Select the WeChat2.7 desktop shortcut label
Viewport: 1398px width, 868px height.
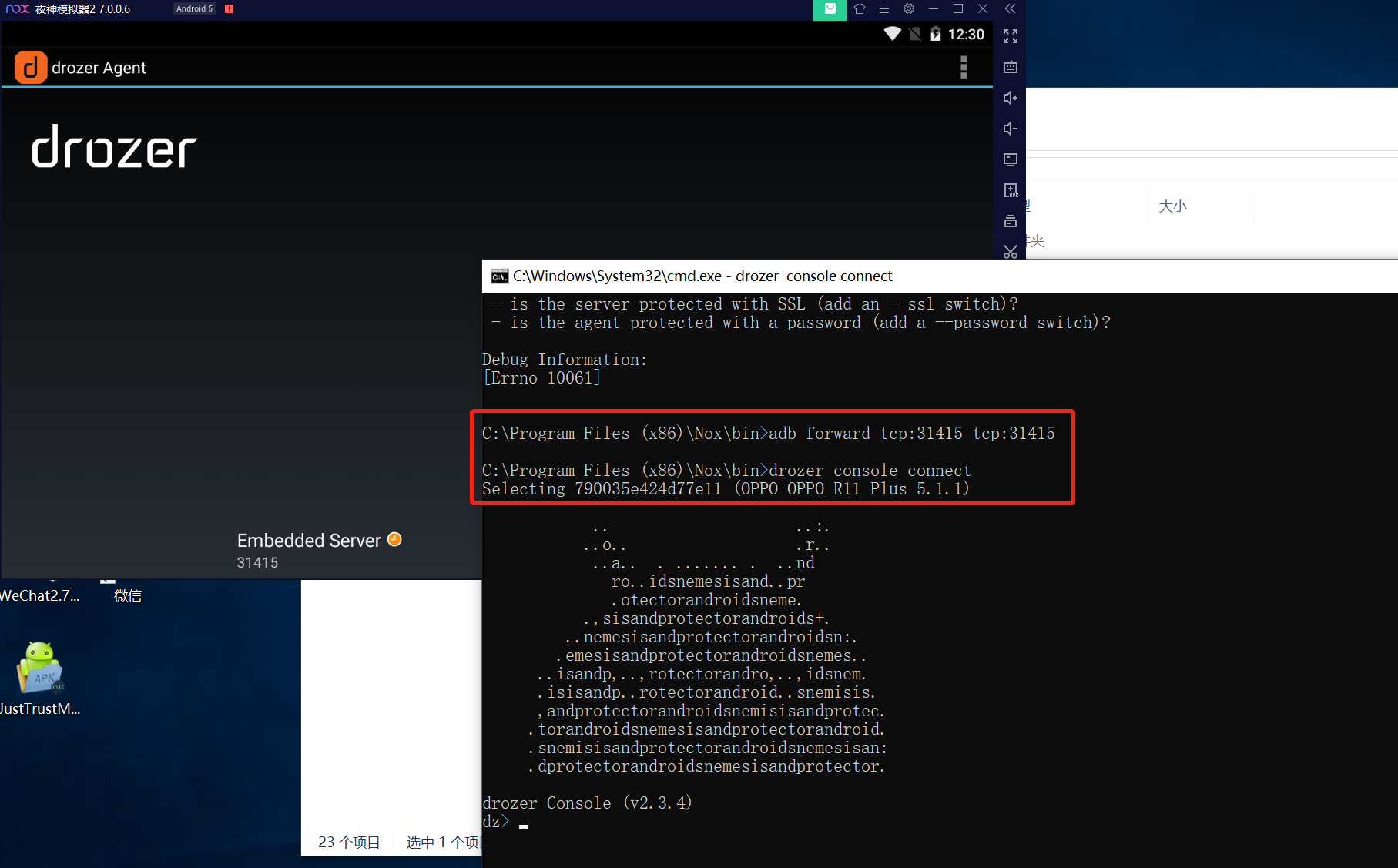click(39, 595)
